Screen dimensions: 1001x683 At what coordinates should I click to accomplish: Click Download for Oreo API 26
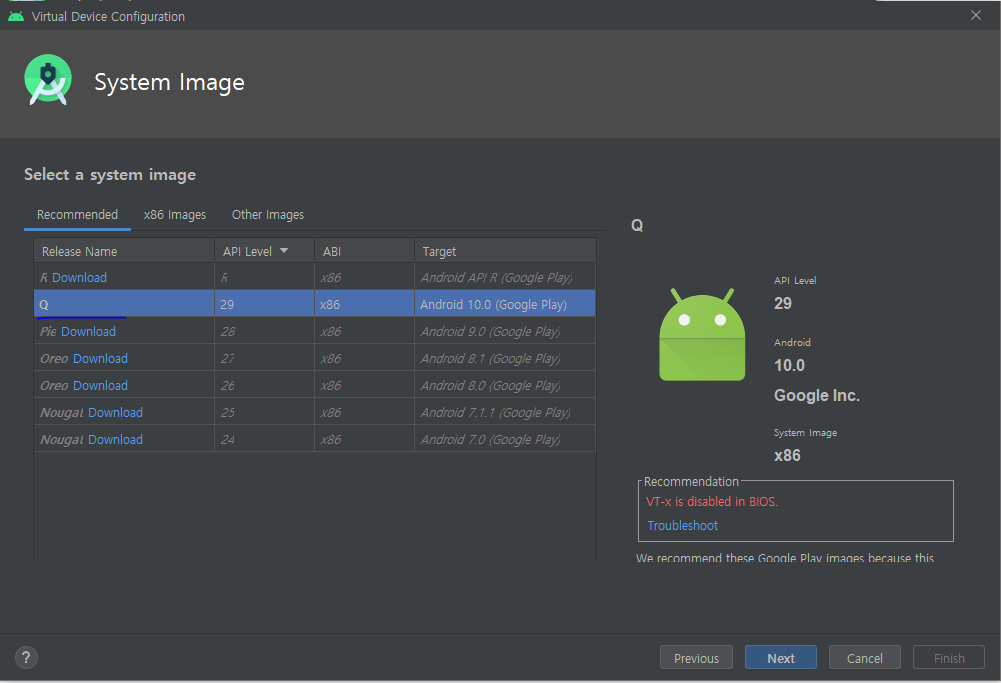pyautogui.click(x=100, y=386)
